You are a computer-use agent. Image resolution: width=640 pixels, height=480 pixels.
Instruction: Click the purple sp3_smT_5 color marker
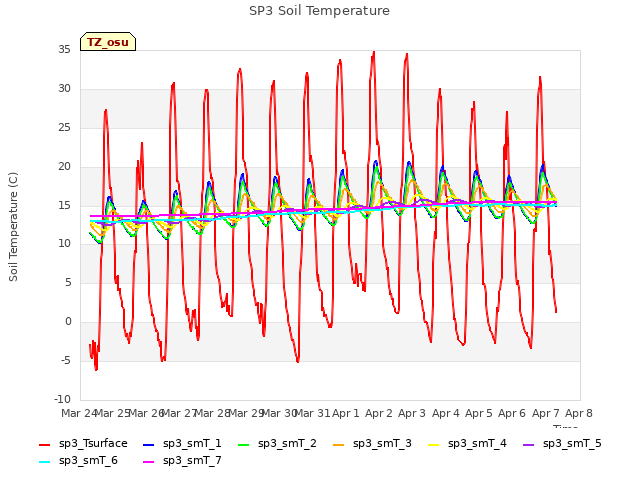pyautogui.click(x=529, y=444)
